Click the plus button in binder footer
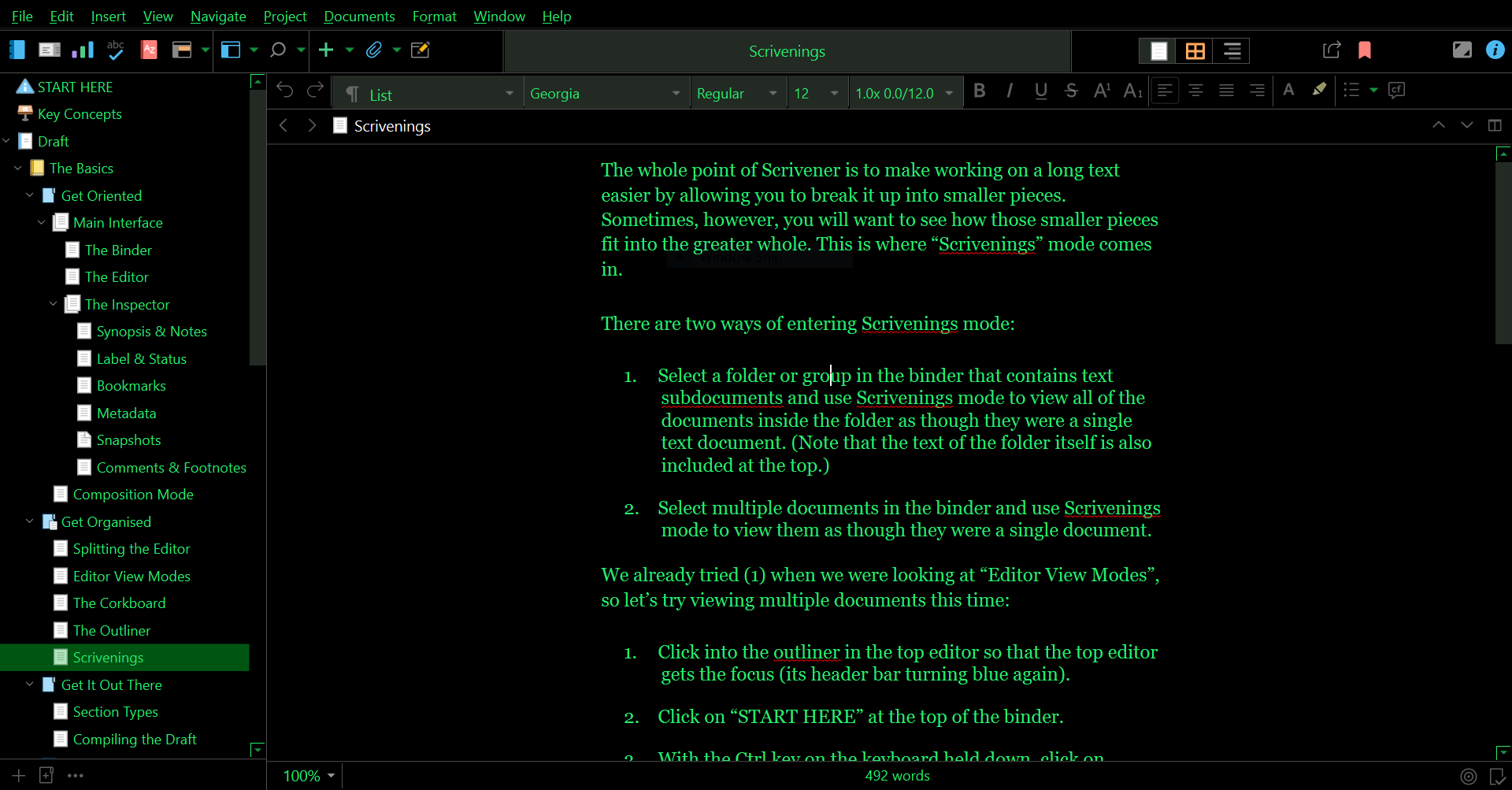The image size is (1512, 790). pos(19,776)
